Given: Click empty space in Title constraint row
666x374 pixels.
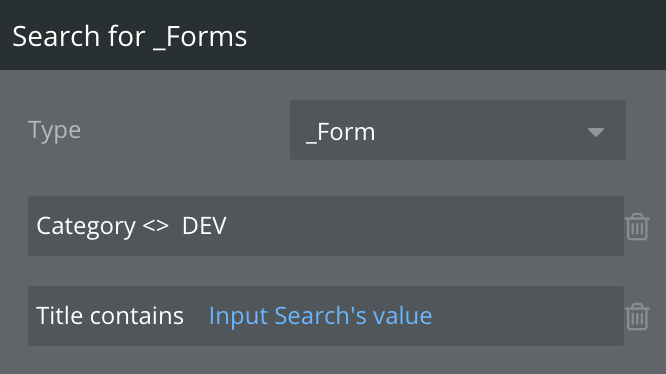Looking at the screenshot, I should (527, 316).
